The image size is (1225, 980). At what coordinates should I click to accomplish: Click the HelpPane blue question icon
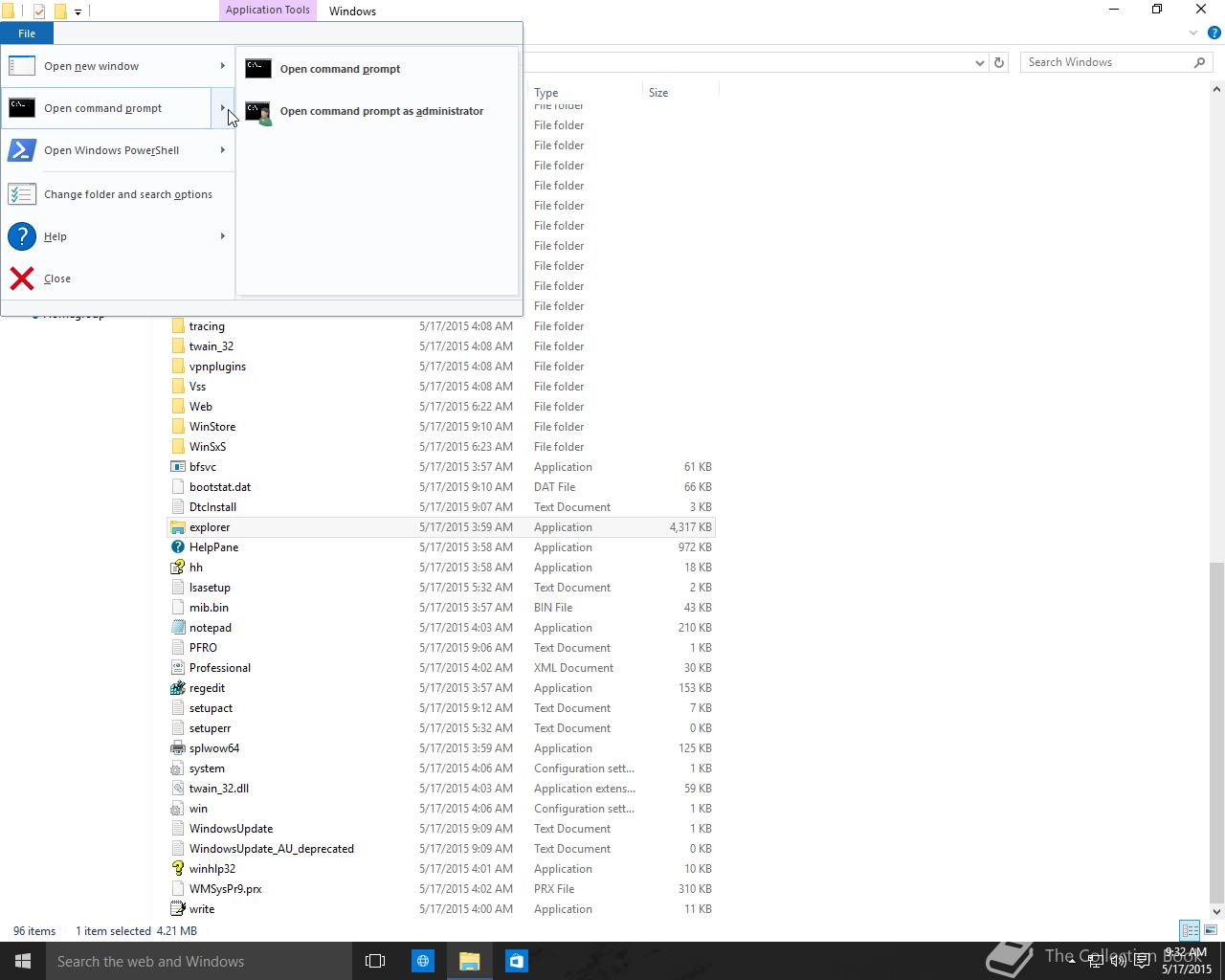(177, 547)
